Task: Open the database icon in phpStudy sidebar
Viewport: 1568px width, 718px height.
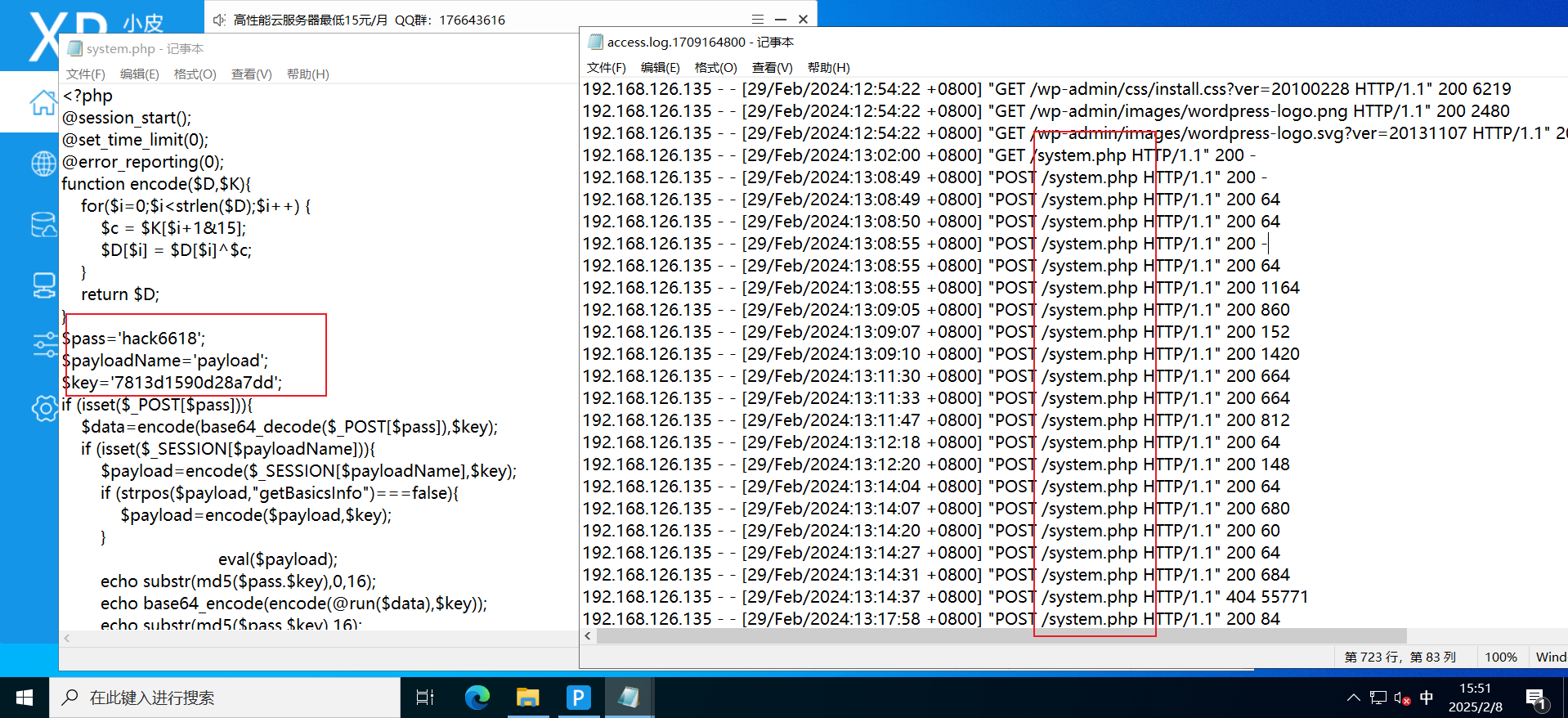Action: coord(43,224)
